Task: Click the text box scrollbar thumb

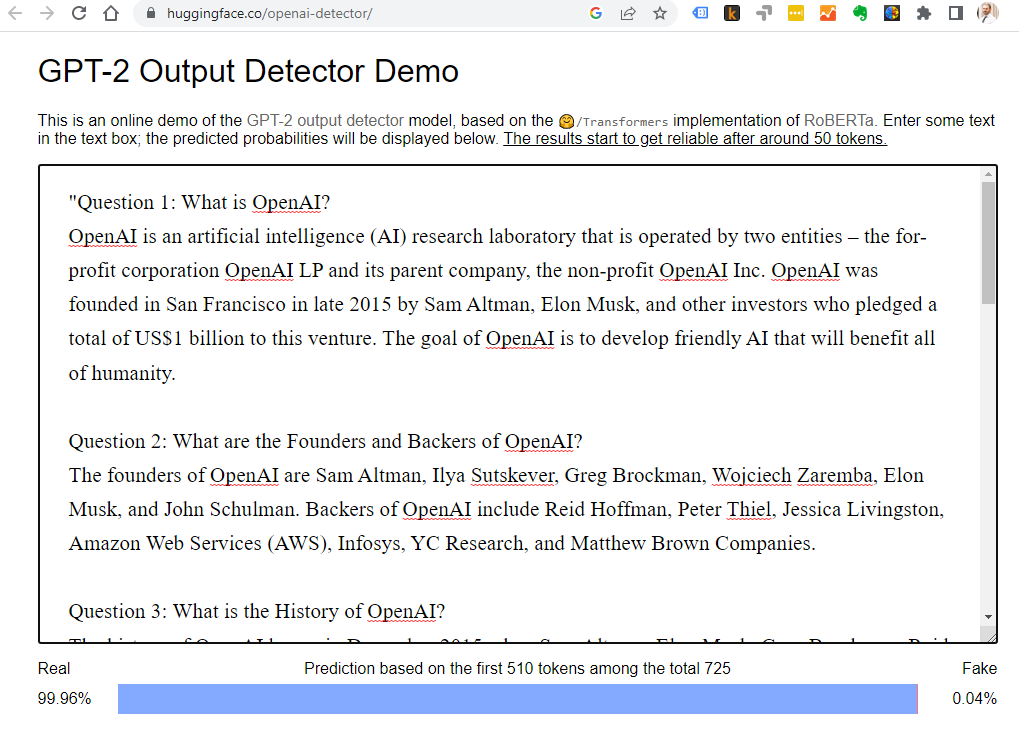Action: [x=988, y=242]
